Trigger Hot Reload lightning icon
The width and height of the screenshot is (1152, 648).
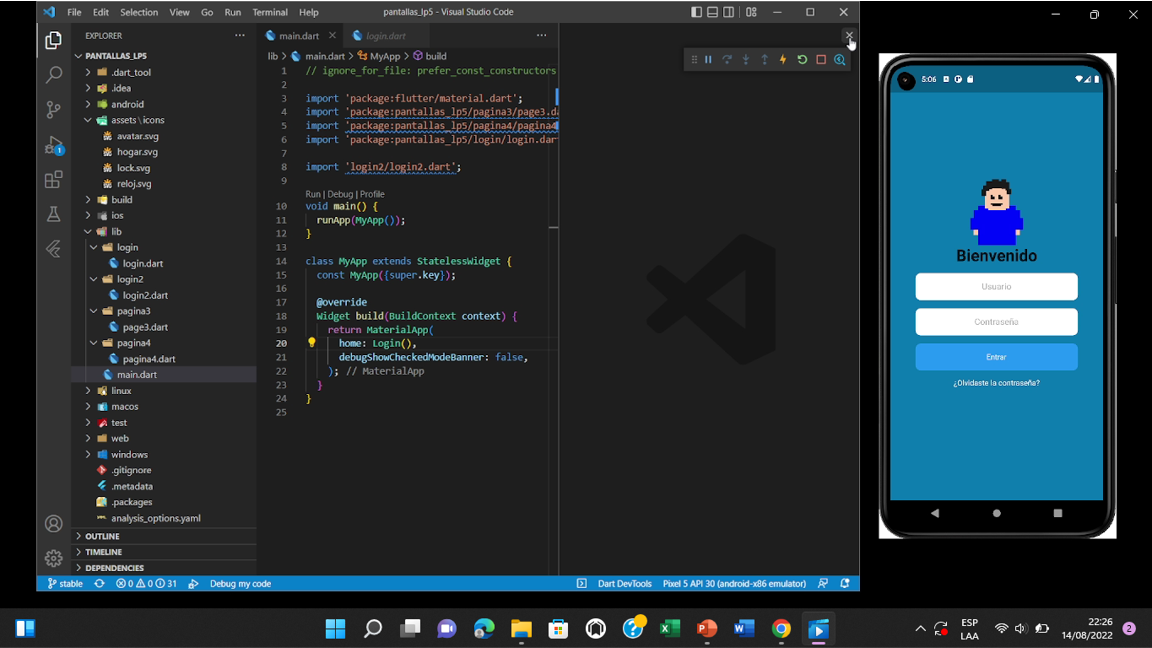[x=783, y=60]
